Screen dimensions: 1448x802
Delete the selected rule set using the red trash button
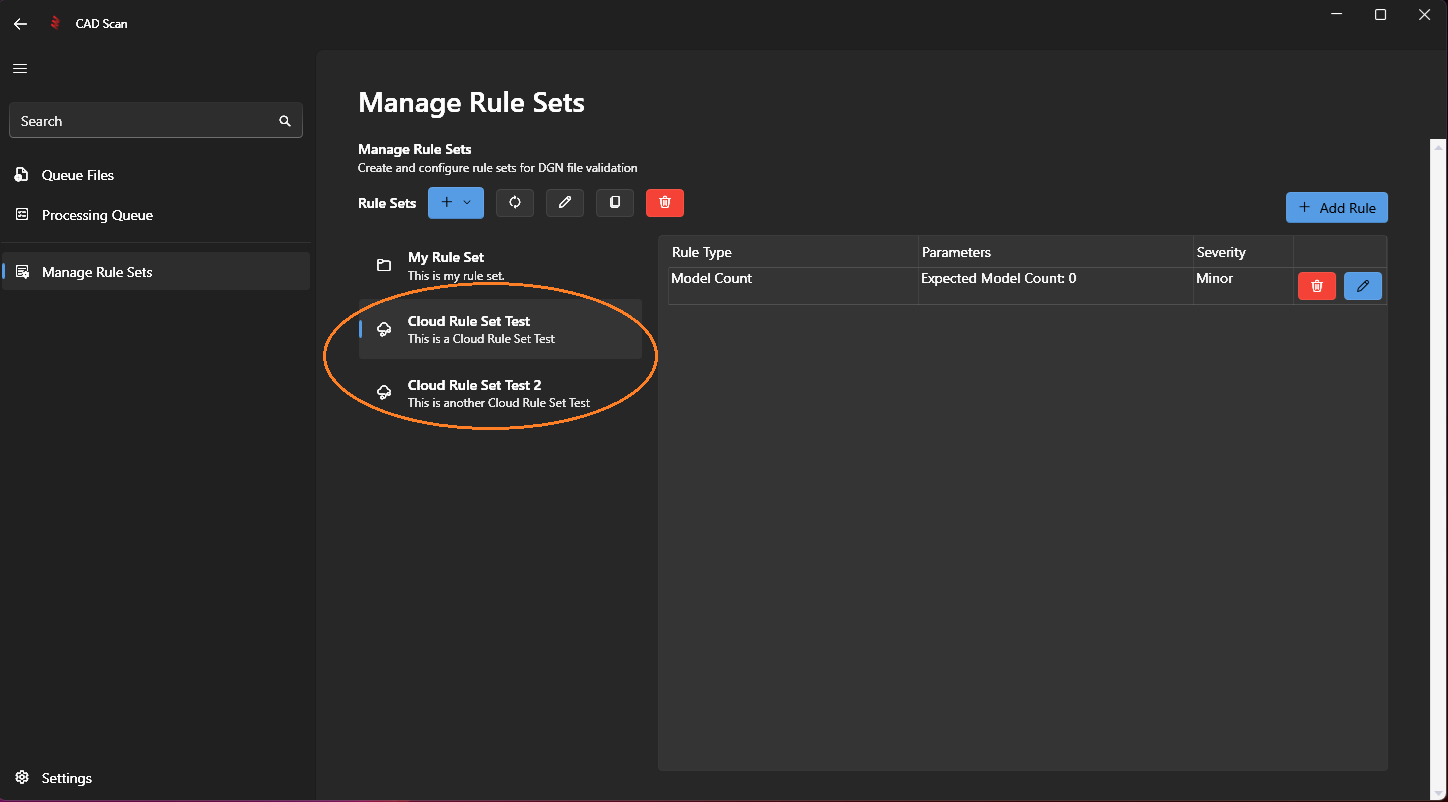point(665,203)
